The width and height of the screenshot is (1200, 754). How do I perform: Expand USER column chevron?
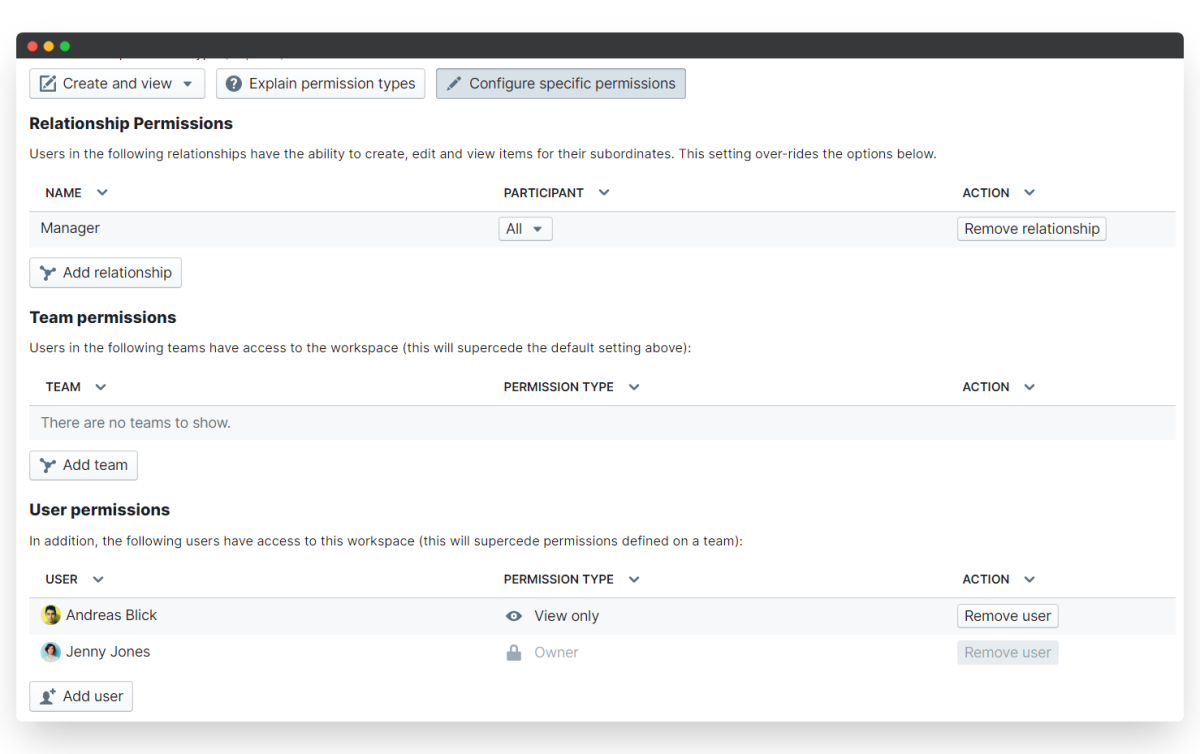click(98, 580)
